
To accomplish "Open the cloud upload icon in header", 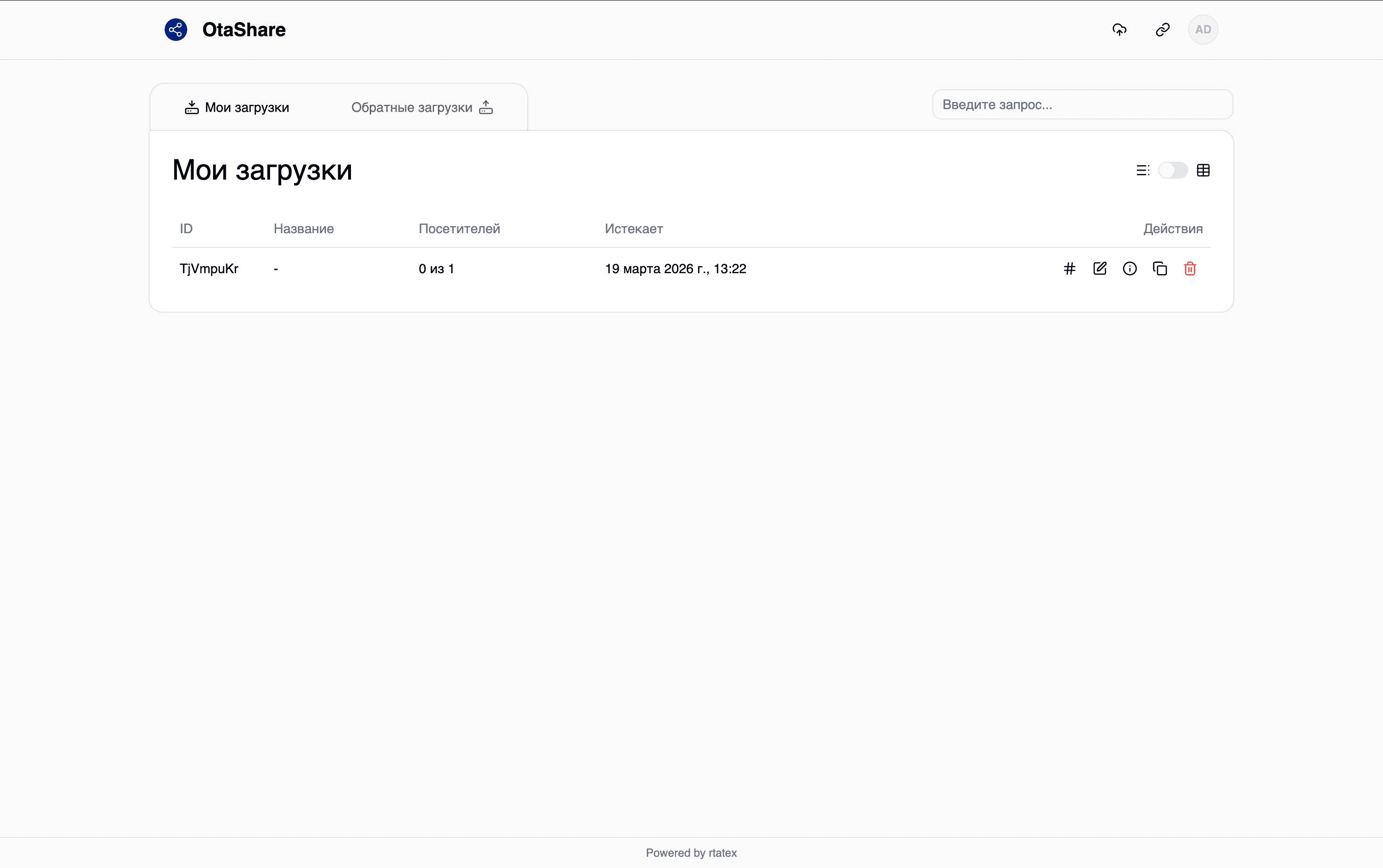I will click(x=1120, y=30).
